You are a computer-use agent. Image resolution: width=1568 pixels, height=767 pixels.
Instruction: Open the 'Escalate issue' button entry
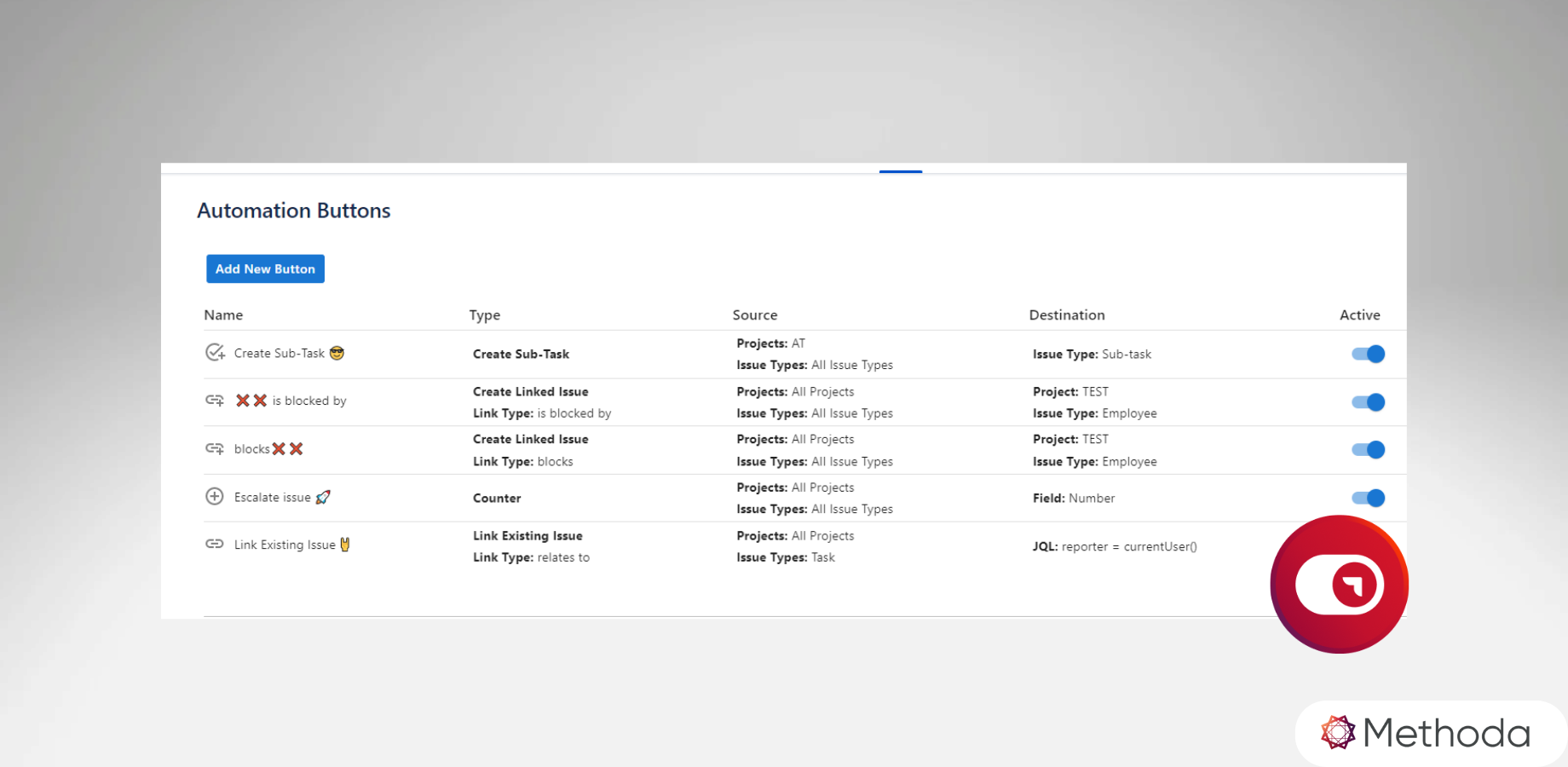point(273,497)
